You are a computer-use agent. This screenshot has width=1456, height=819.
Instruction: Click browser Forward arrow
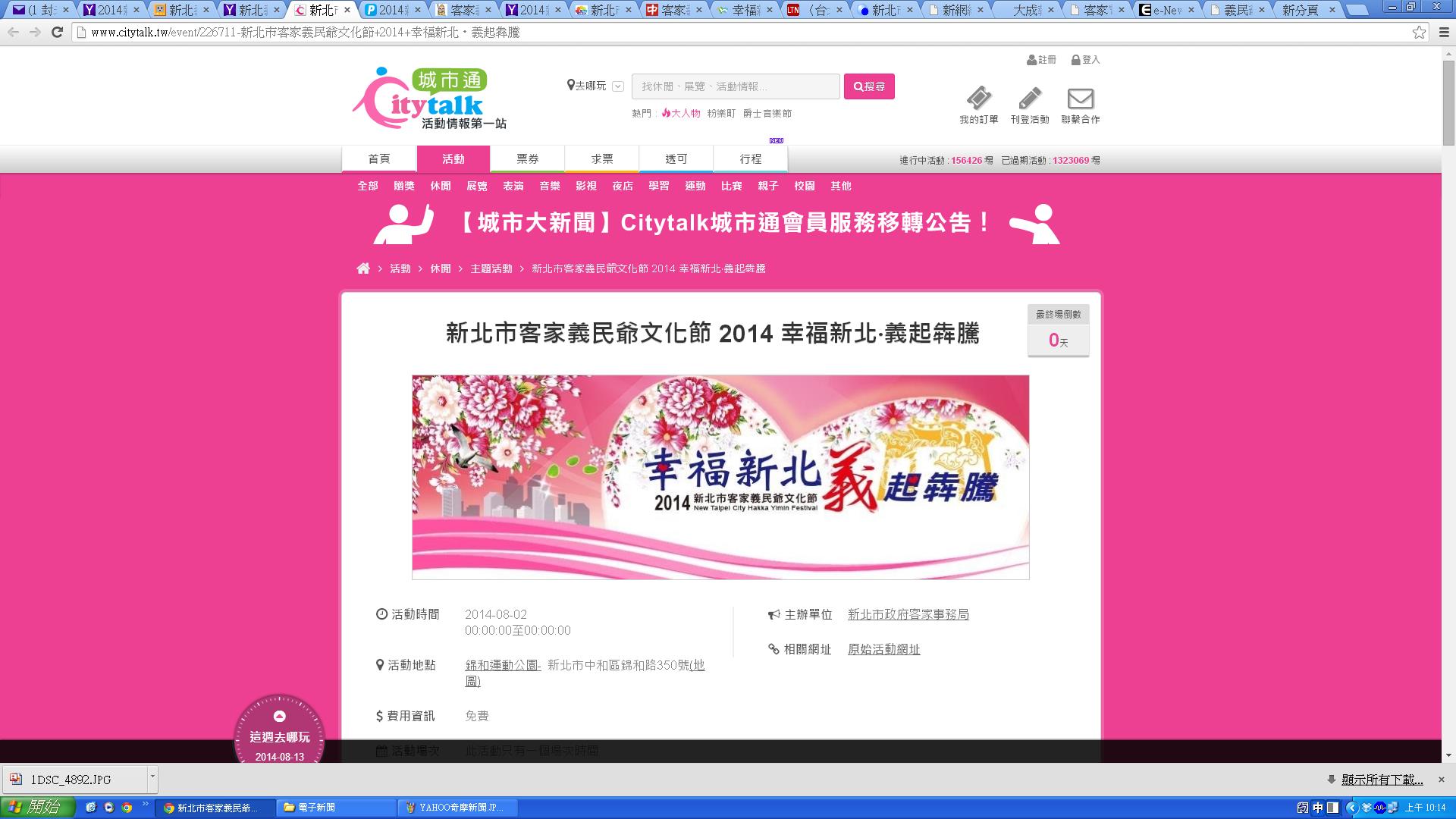35,32
